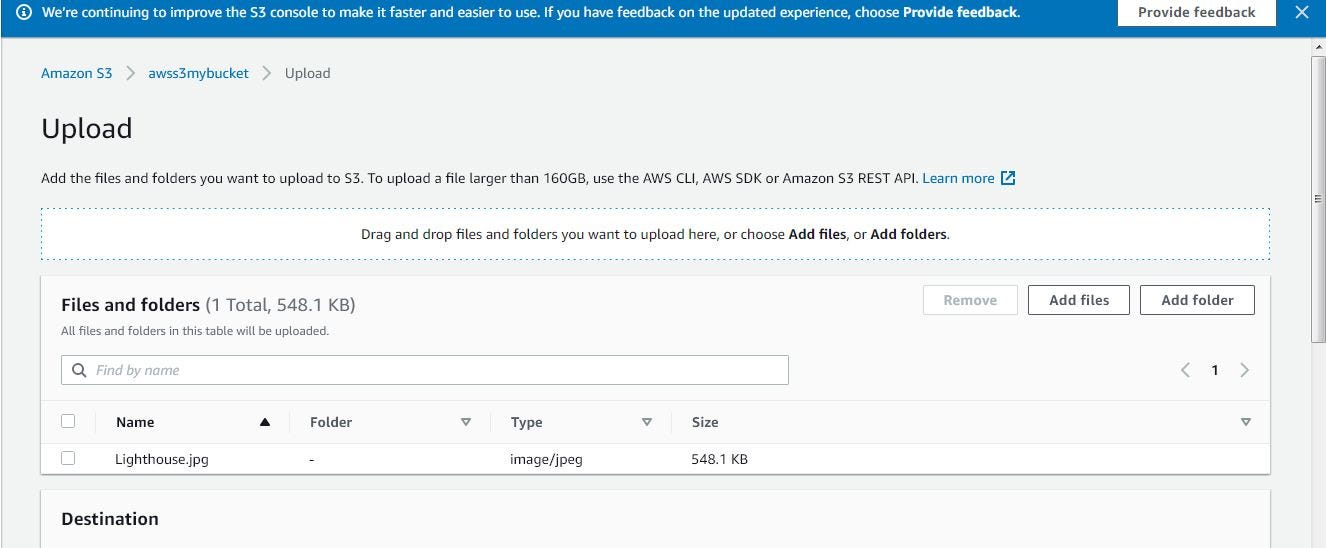Go to the previous page arrow

pos(1185,370)
